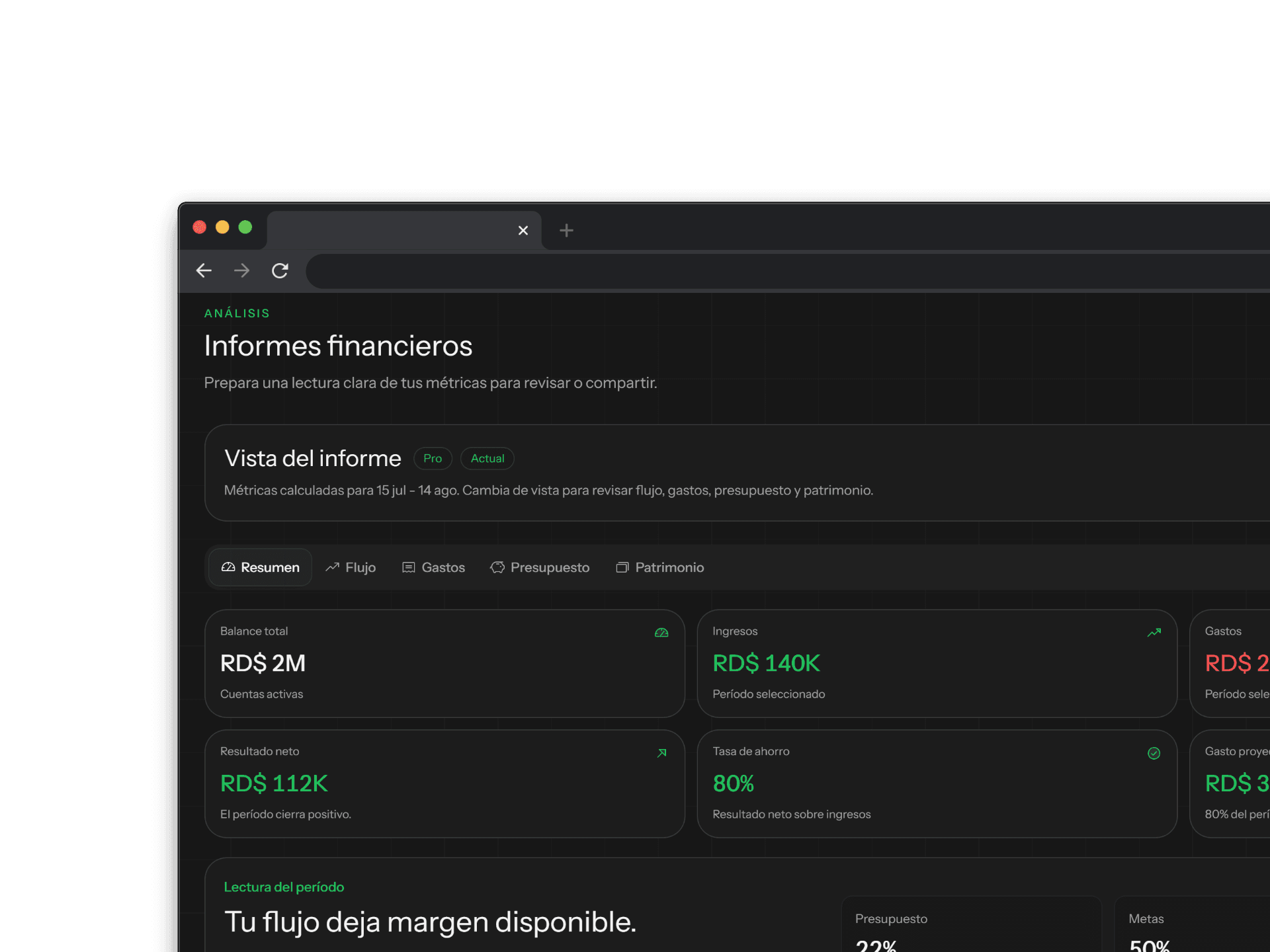Close the current browser tab
1270x952 pixels.
pos(523,230)
